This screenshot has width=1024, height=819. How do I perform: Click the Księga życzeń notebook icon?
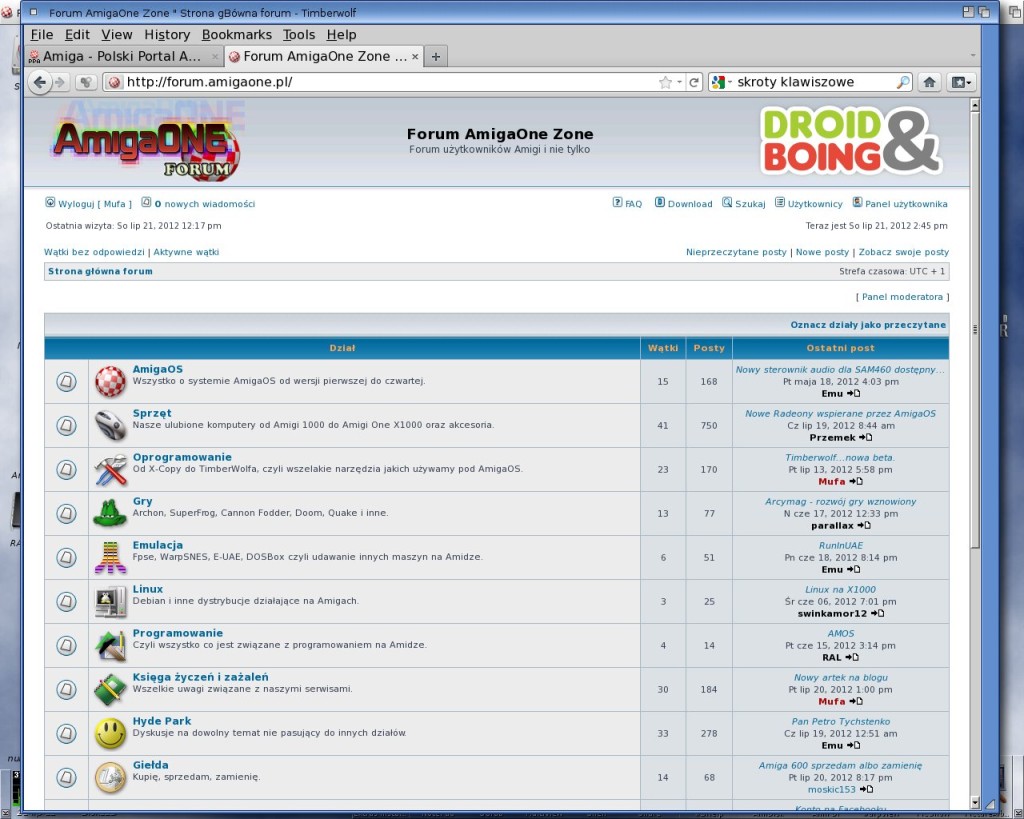[x=110, y=690]
